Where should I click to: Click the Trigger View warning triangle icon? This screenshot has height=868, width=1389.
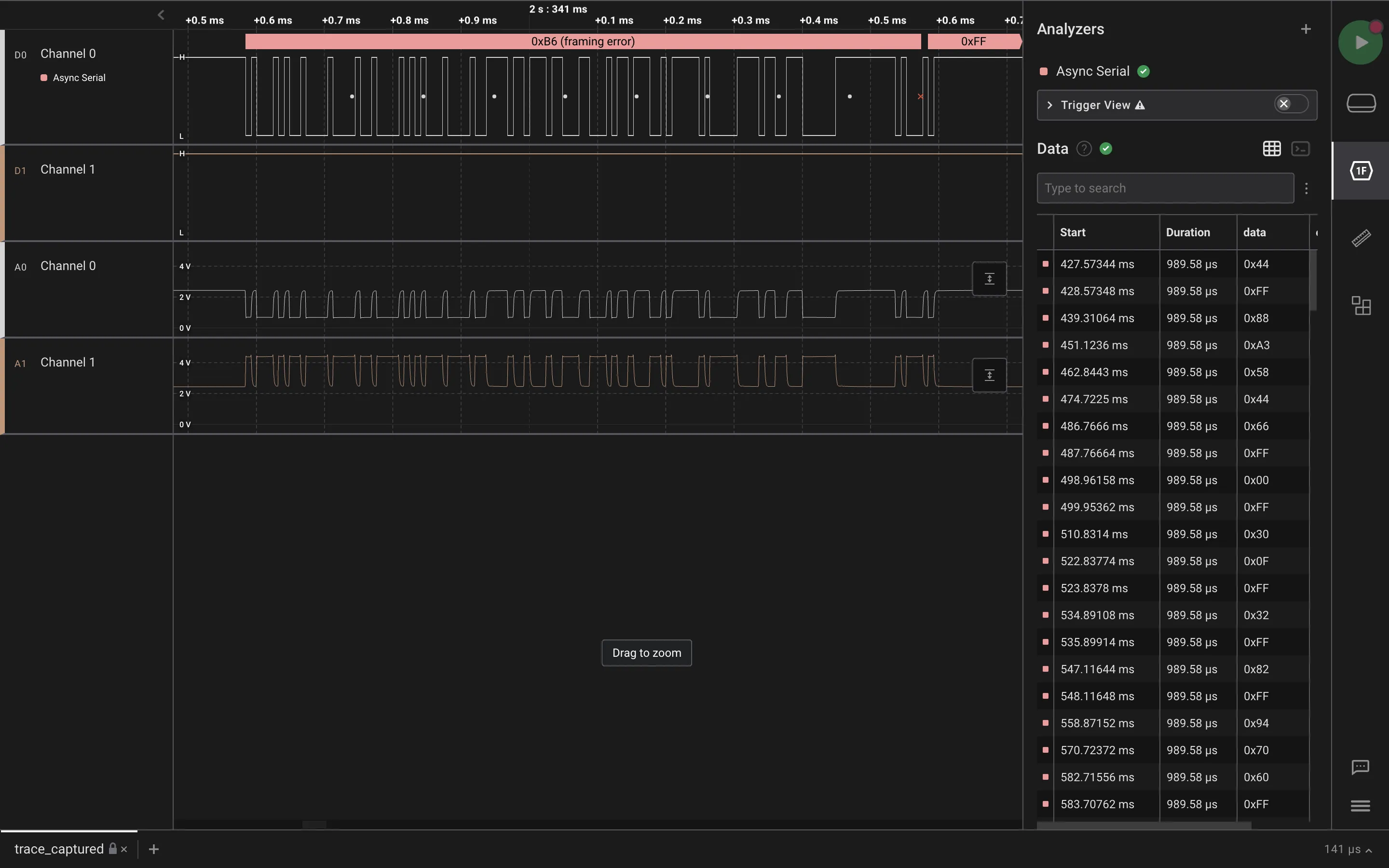(x=1140, y=105)
